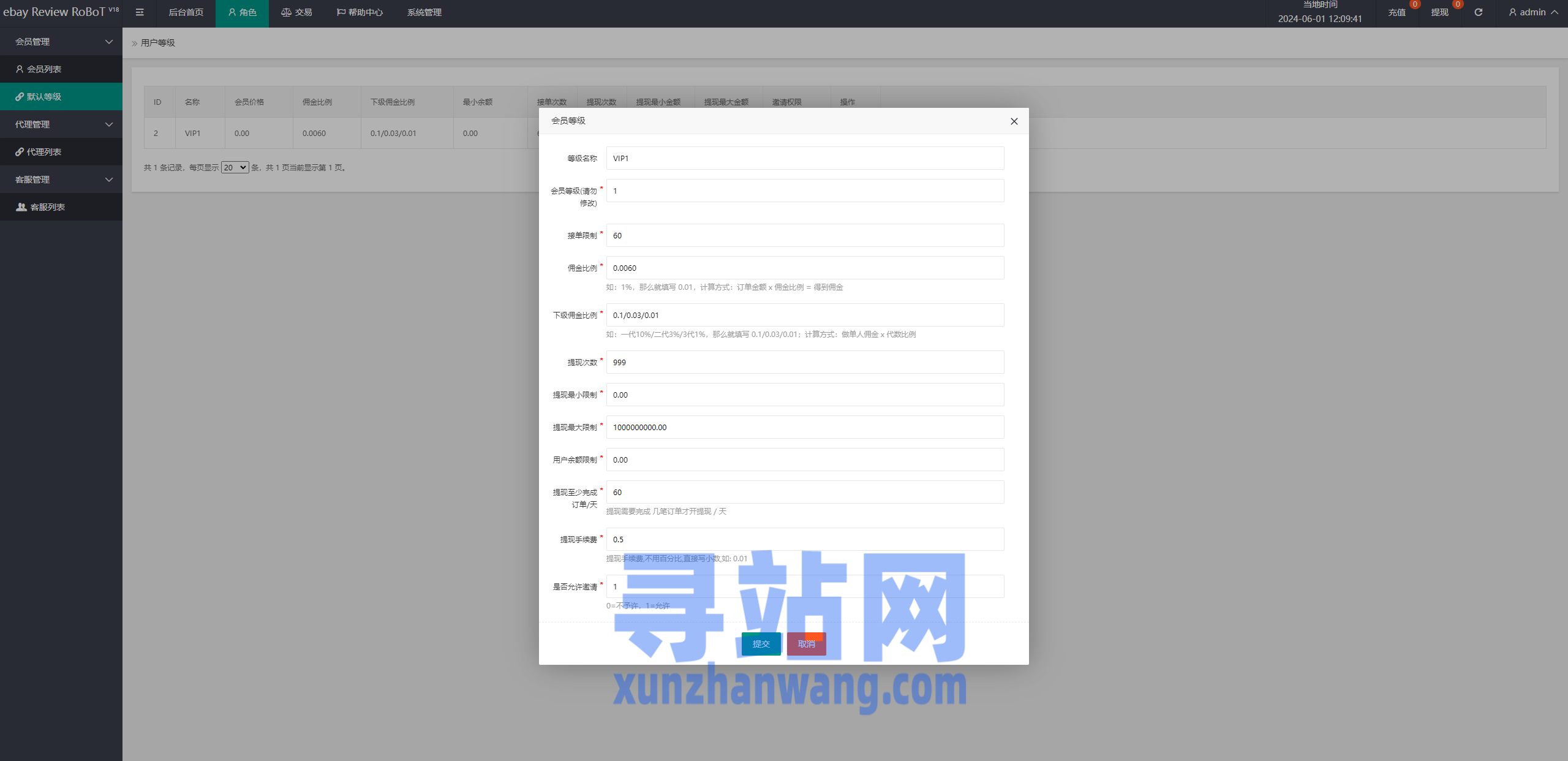Open the 帮助中心 menu
Screen dimensions: 1568x761
(360, 12)
